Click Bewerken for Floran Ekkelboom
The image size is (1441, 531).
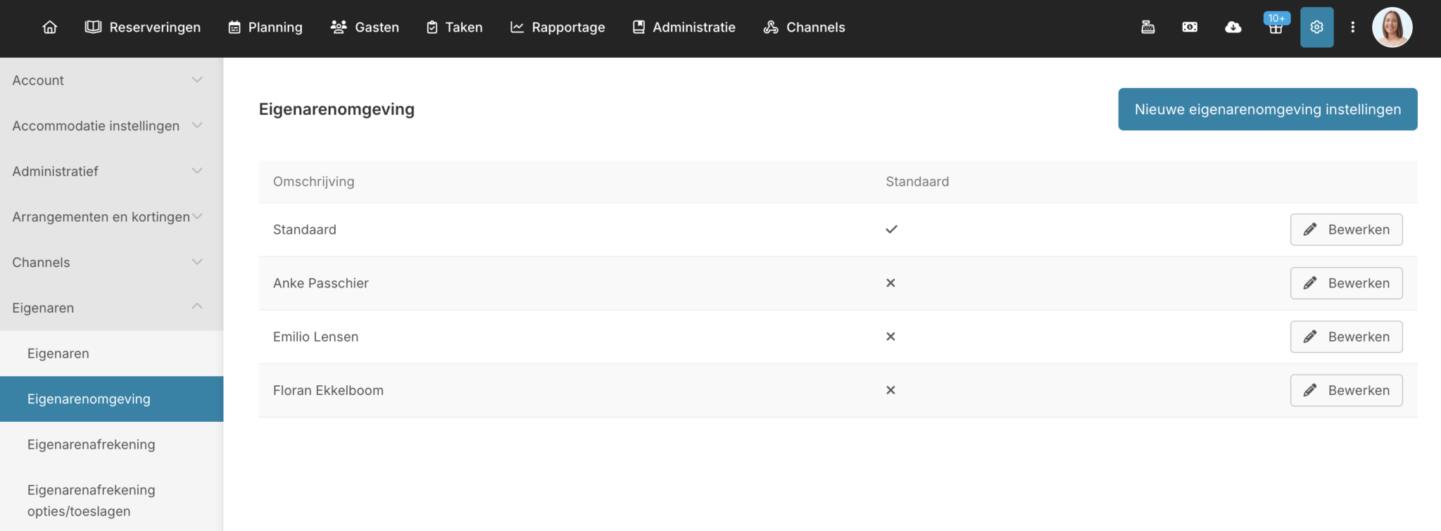pos(1346,390)
